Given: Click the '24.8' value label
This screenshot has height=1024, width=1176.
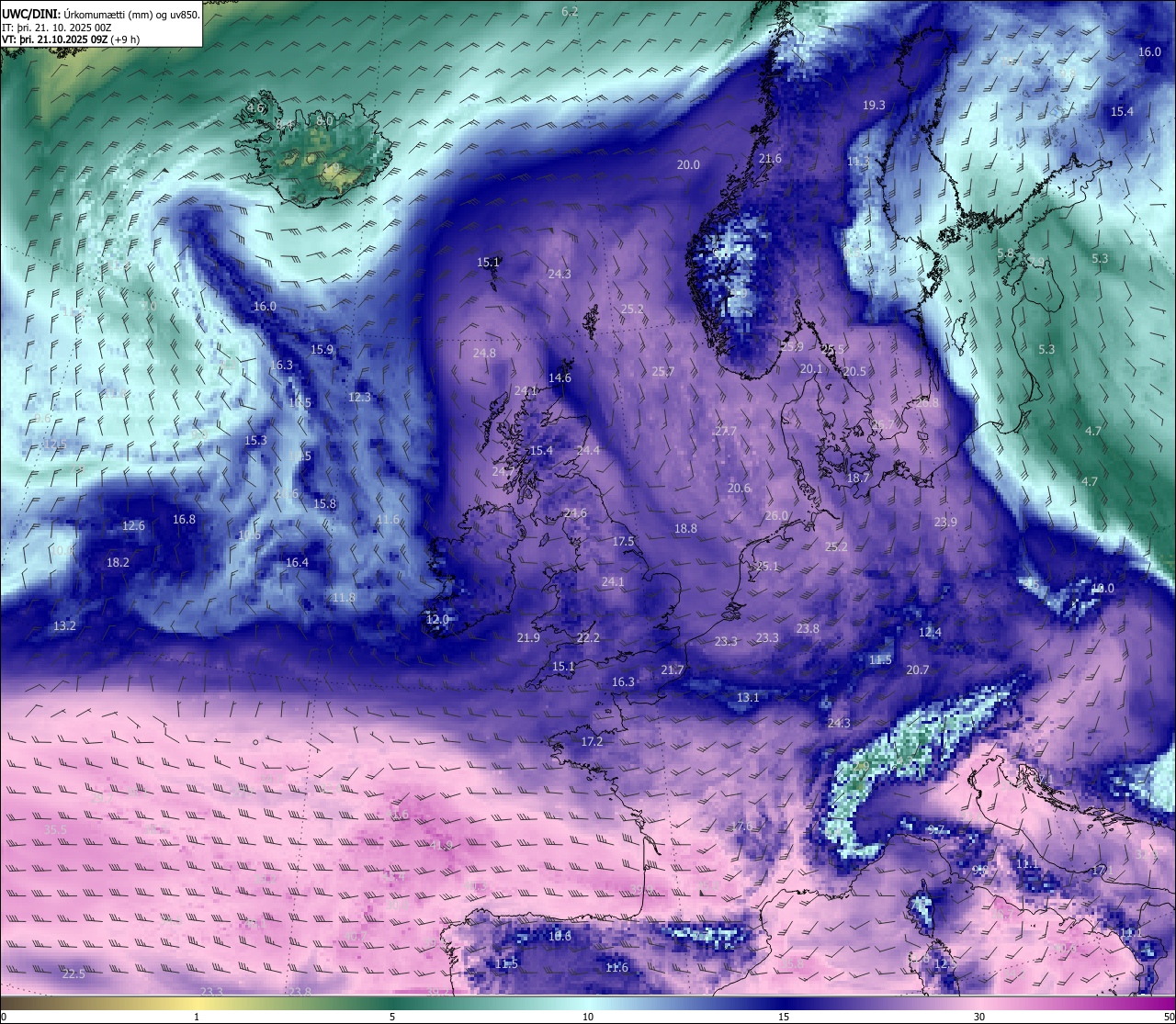Looking at the screenshot, I should pos(484,354).
